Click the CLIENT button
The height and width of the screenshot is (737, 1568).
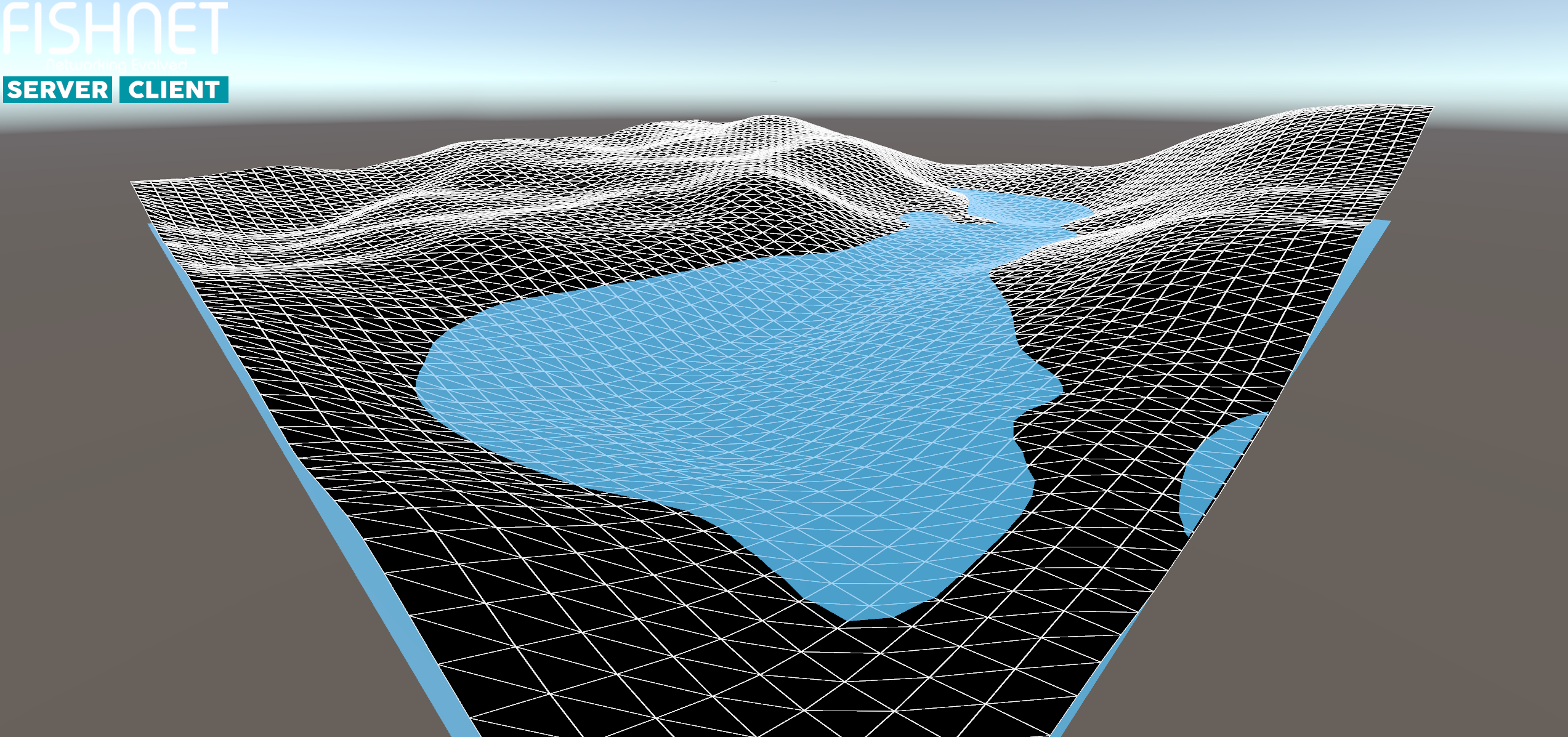pyautogui.click(x=174, y=90)
